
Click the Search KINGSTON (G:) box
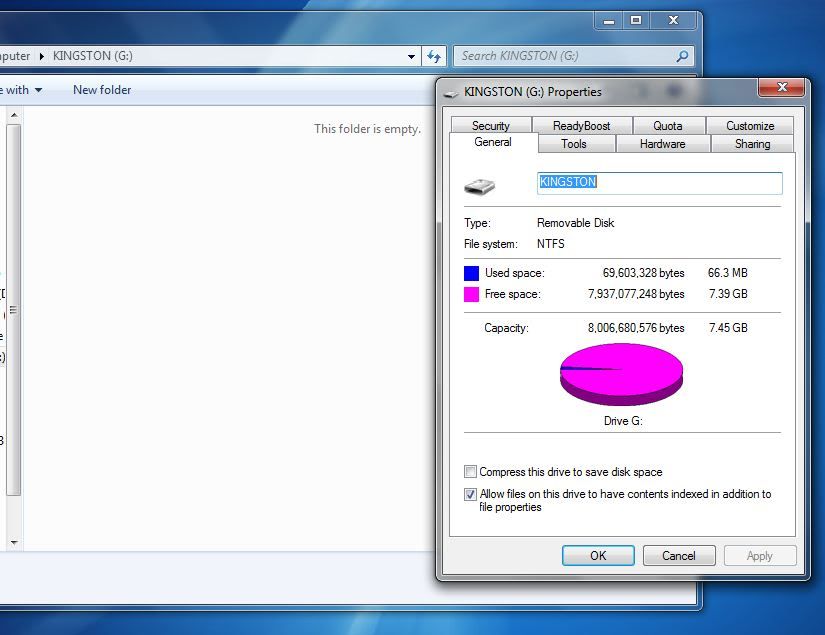565,56
